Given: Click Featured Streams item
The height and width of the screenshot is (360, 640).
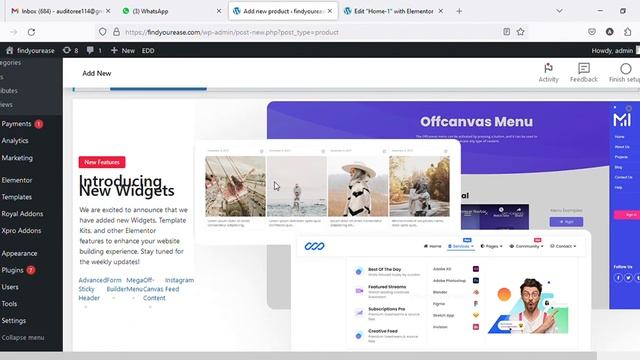Looking at the screenshot, I should [388, 291].
